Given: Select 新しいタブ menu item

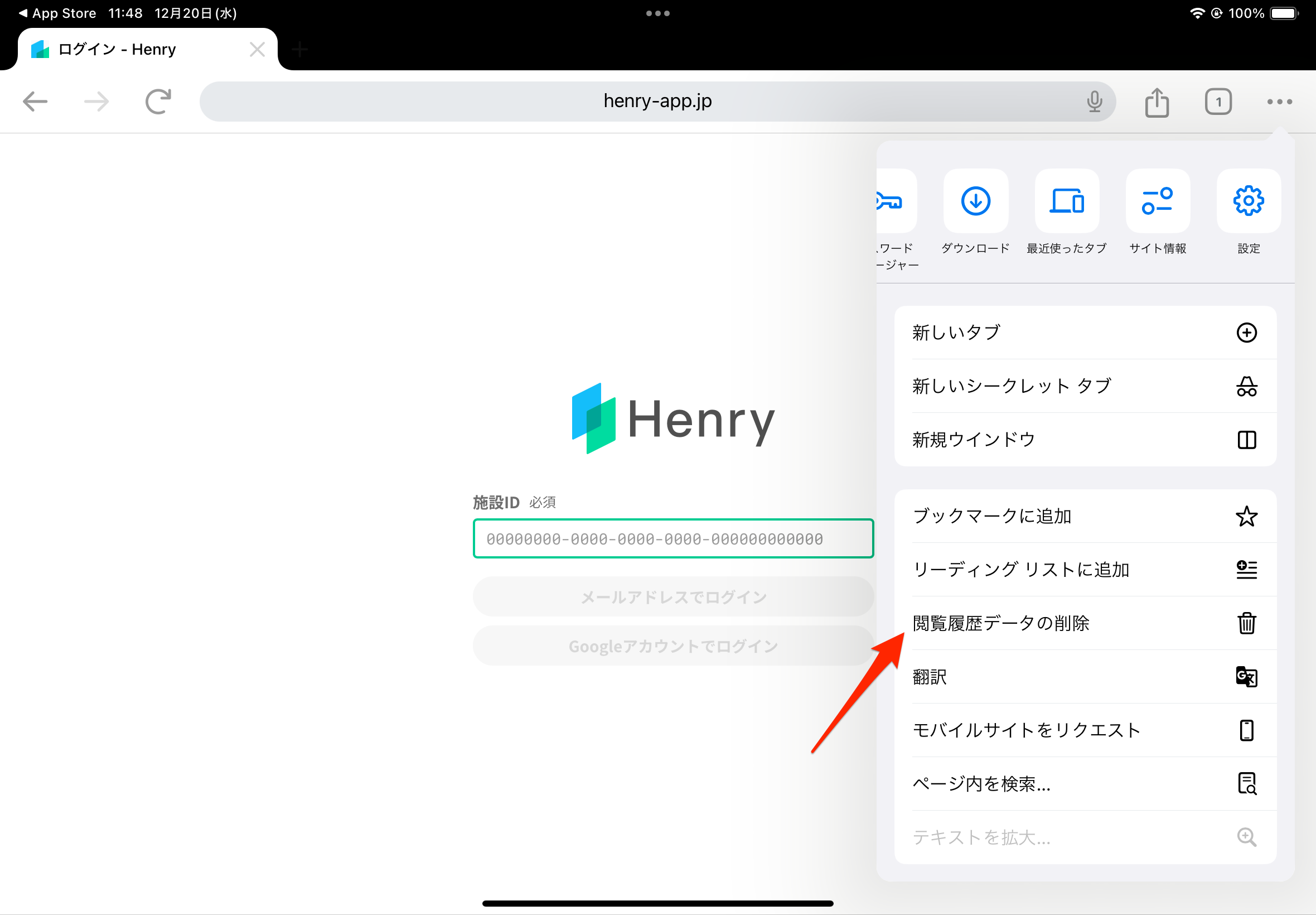Looking at the screenshot, I should point(1085,333).
